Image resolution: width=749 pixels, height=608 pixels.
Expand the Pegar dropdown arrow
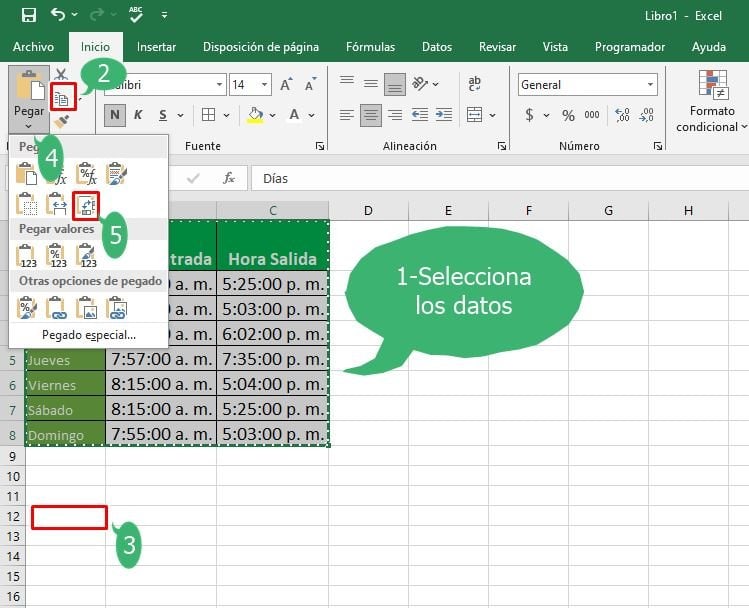pyautogui.click(x=29, y=126)
